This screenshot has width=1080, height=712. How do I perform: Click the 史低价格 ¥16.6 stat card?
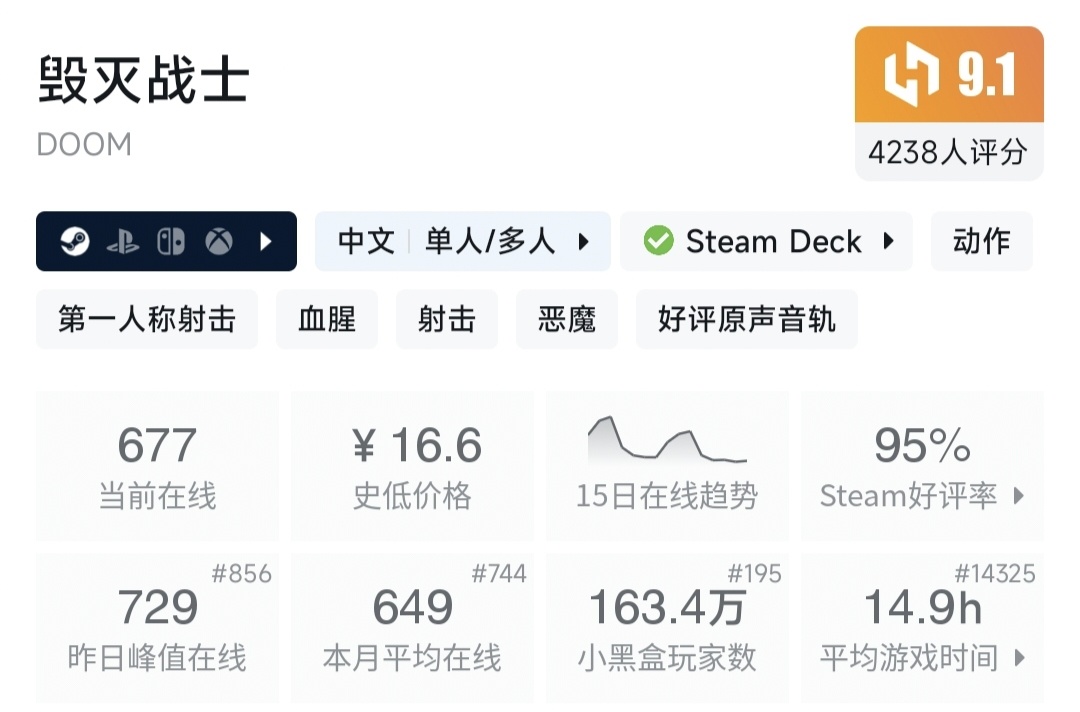tap(412, 465)
